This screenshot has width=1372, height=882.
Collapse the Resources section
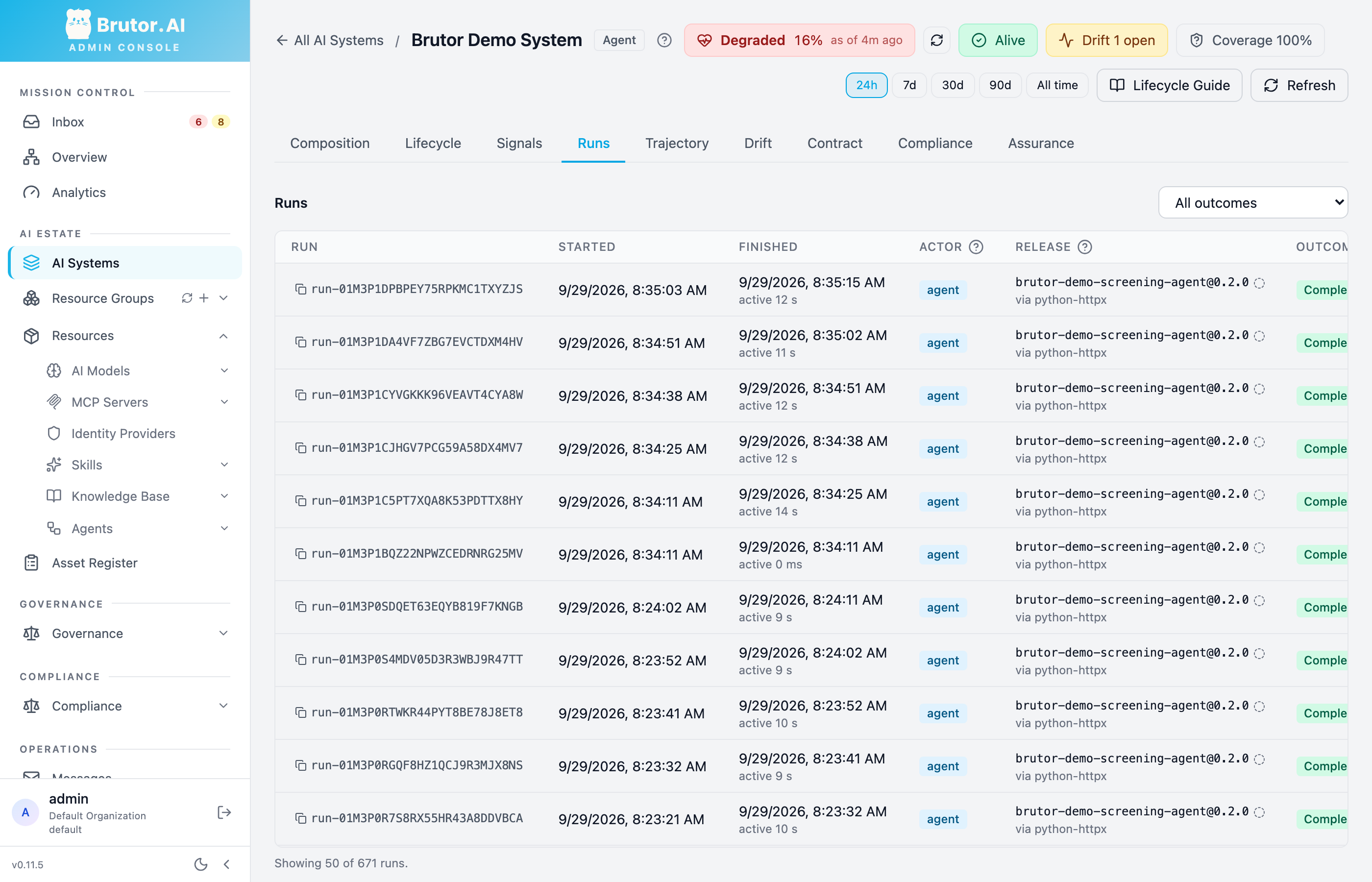223,336
